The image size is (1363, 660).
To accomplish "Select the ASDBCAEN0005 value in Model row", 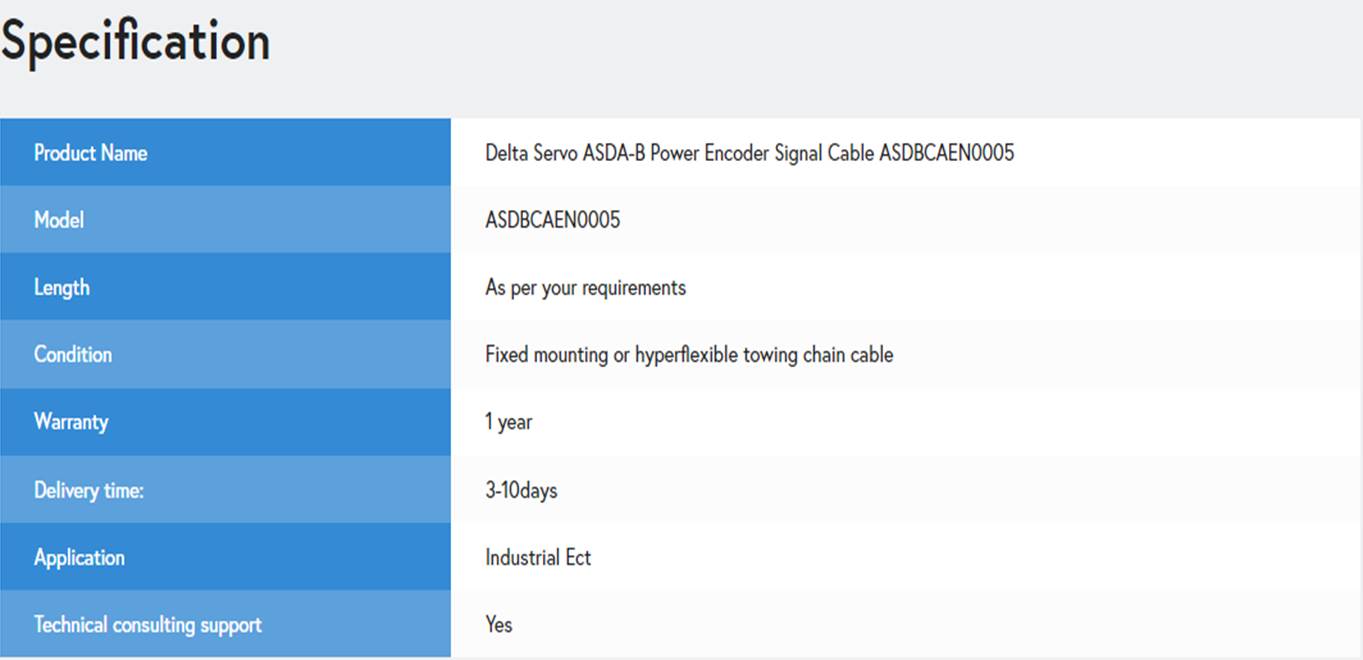I will point(553,220).
